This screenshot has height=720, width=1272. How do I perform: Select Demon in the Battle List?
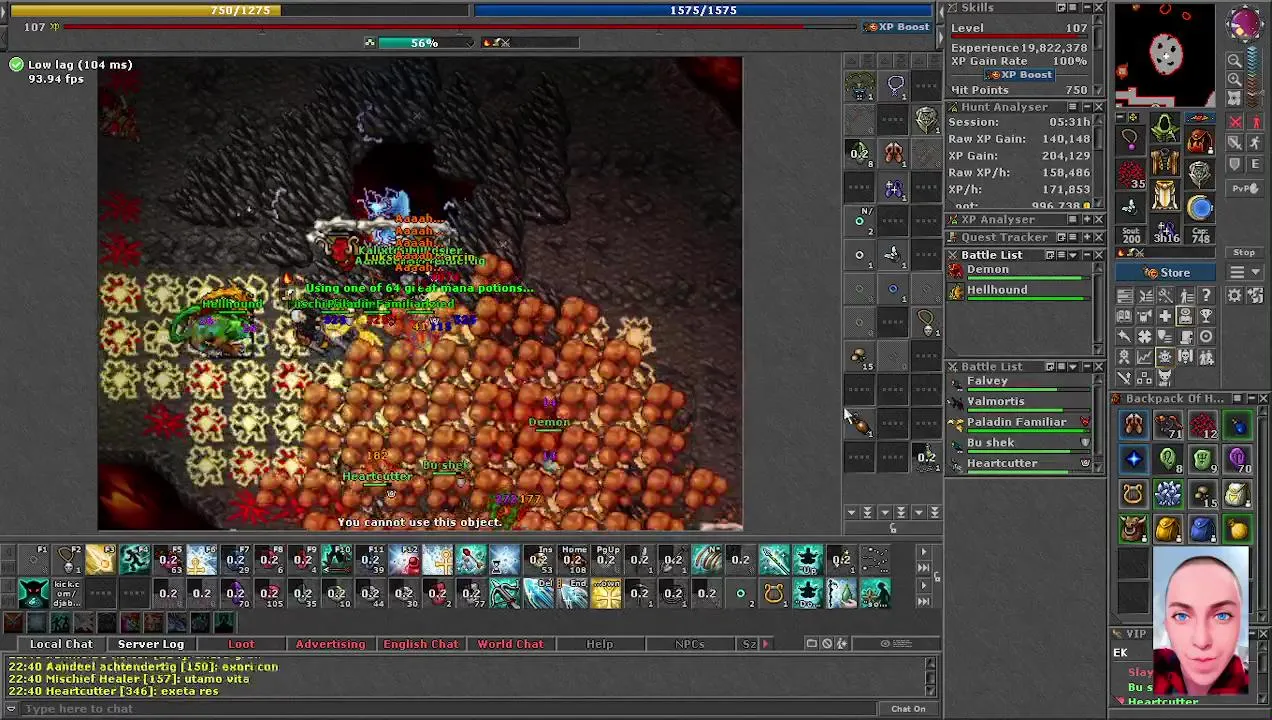(x=1020, y=271)
